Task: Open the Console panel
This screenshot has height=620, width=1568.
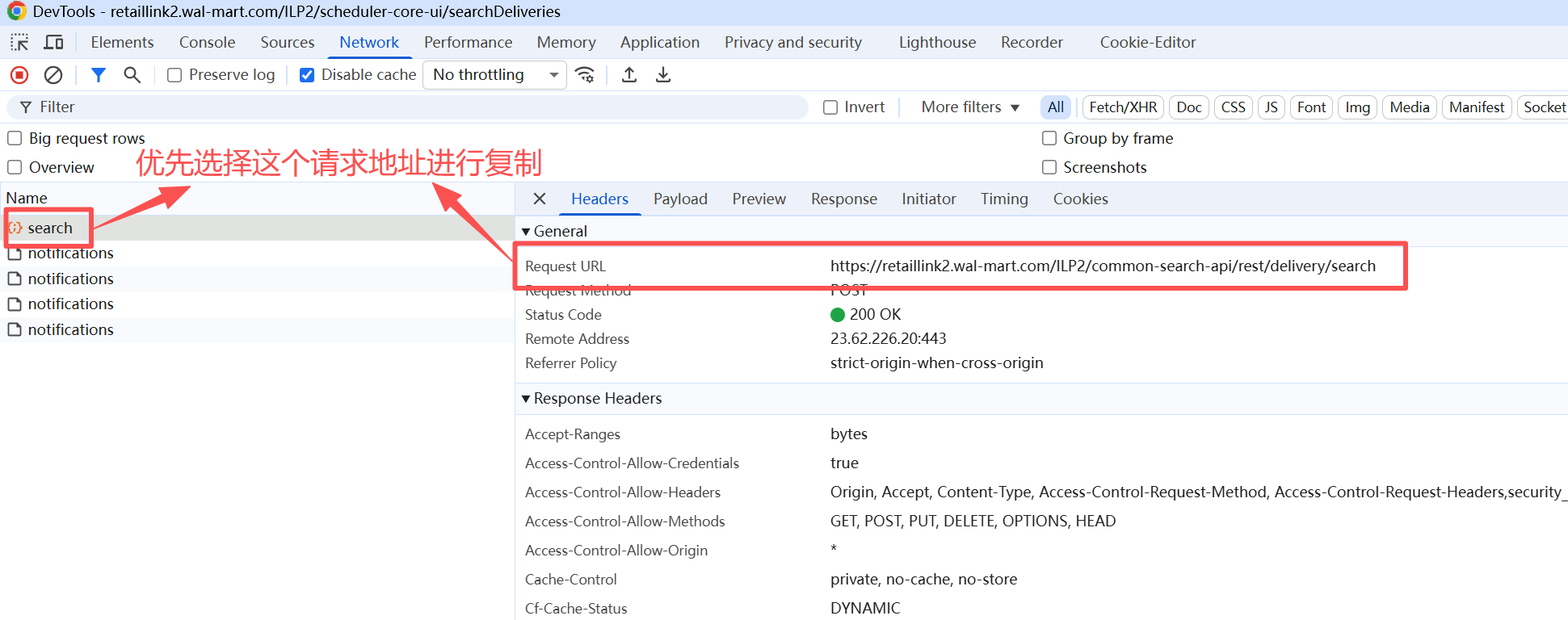Action: pos(208,42)
